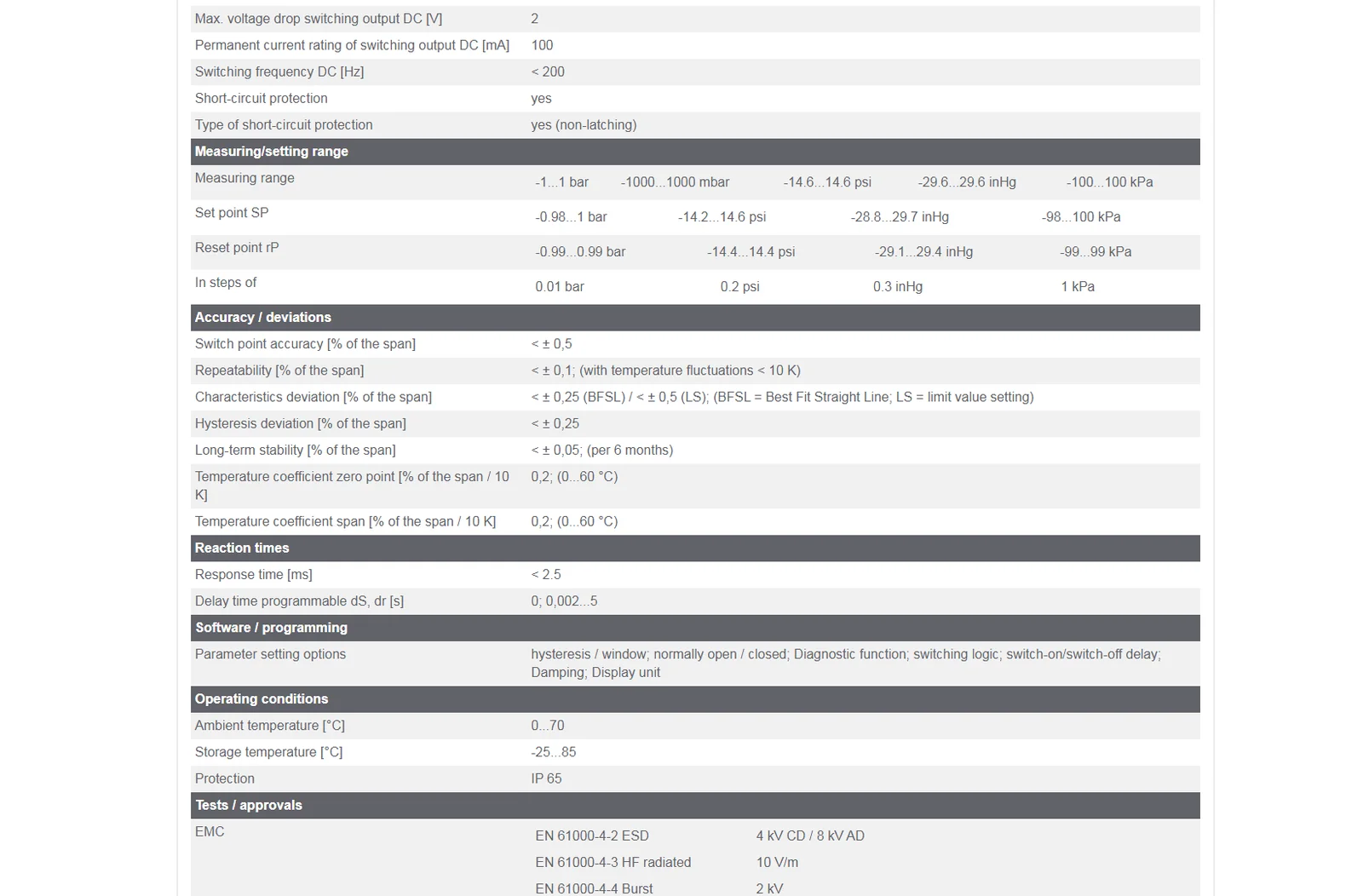The image size is (1363, 896).
Task: Click the '< ± 0,5' accuracy value
Action: point(552,344)
